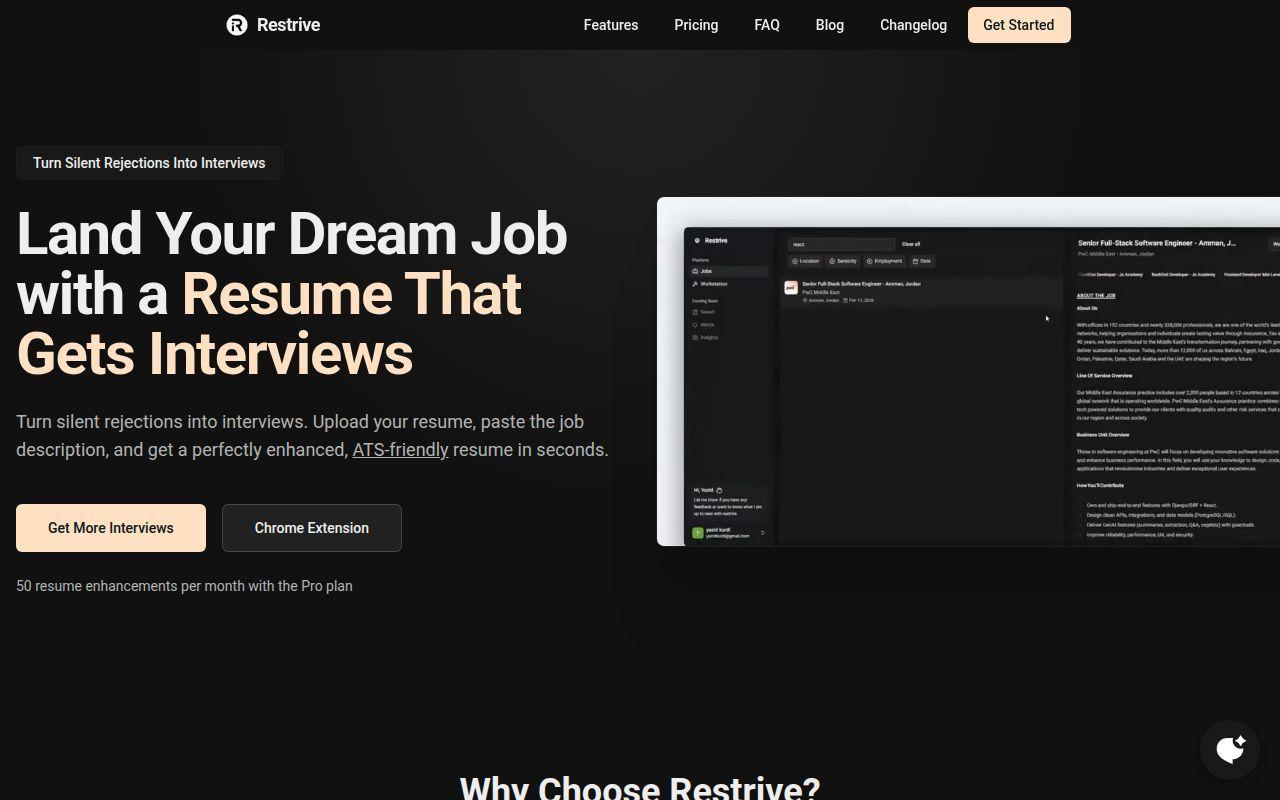Expand the account switcher chevron in the preview
Image resolution: width=1280 pixels, height=800 pixels.
click(x=762, y=533)
